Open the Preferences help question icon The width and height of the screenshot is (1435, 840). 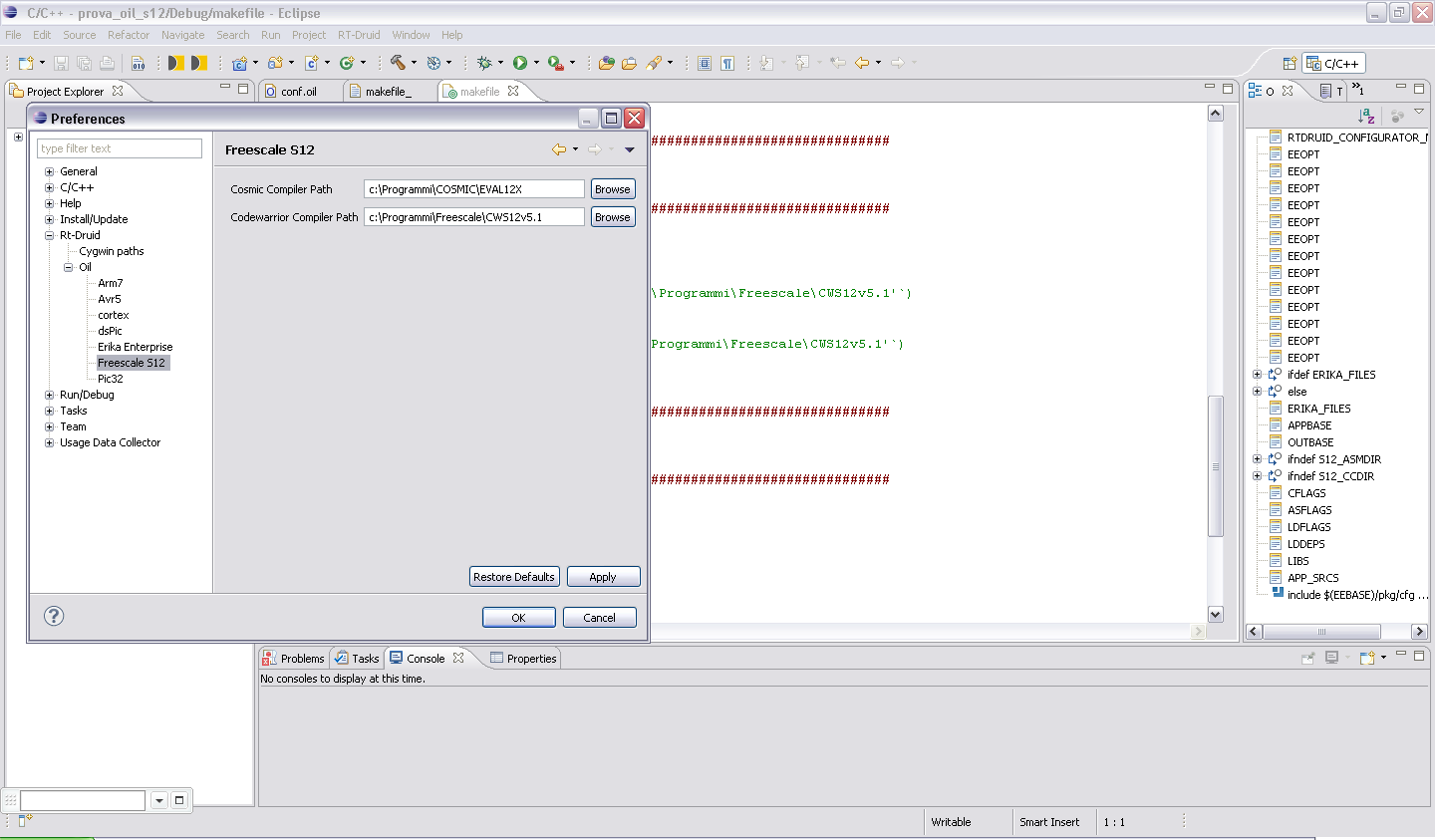54,616
